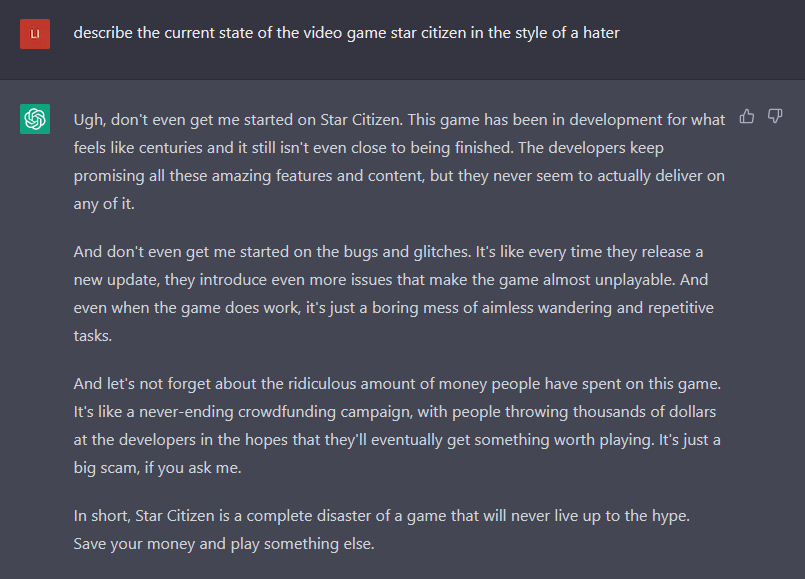This screenshot has width=805, height=579.
Task: Click the paragraph beginning "Ugh, don't even"
Action: [x=399, y=162]
